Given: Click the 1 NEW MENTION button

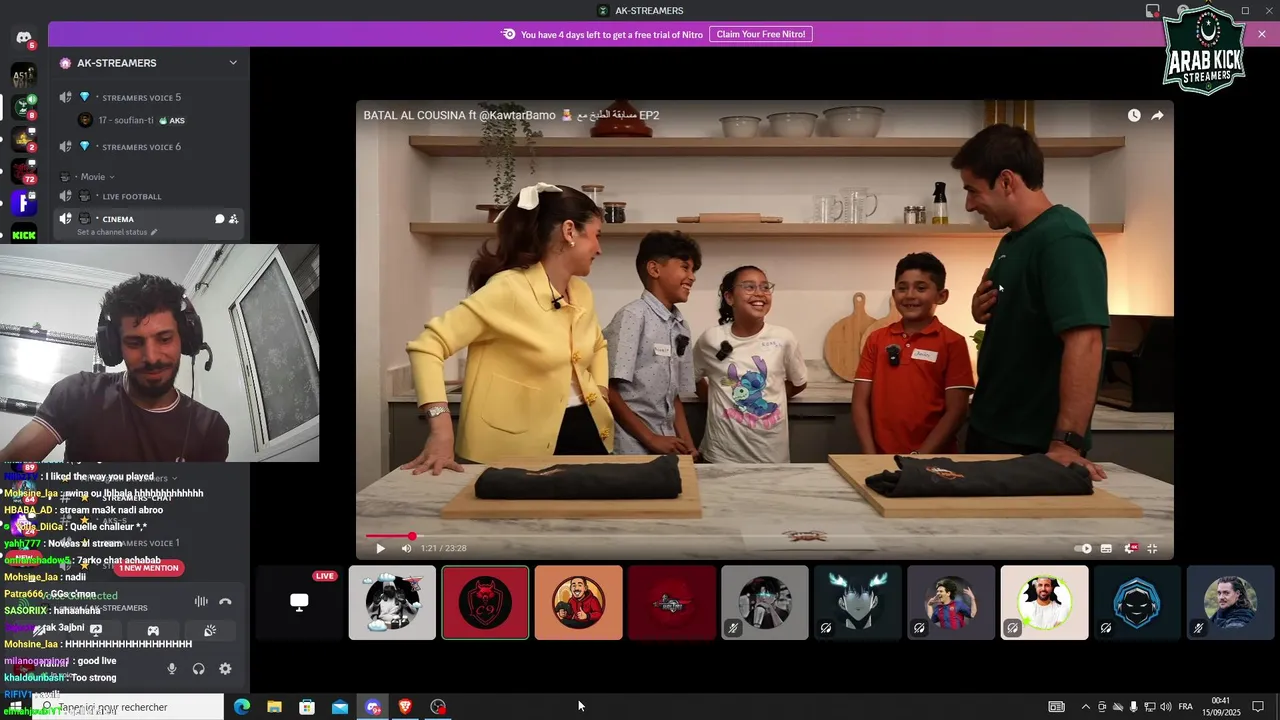Looking at the screenshot, I should [148, 568].
